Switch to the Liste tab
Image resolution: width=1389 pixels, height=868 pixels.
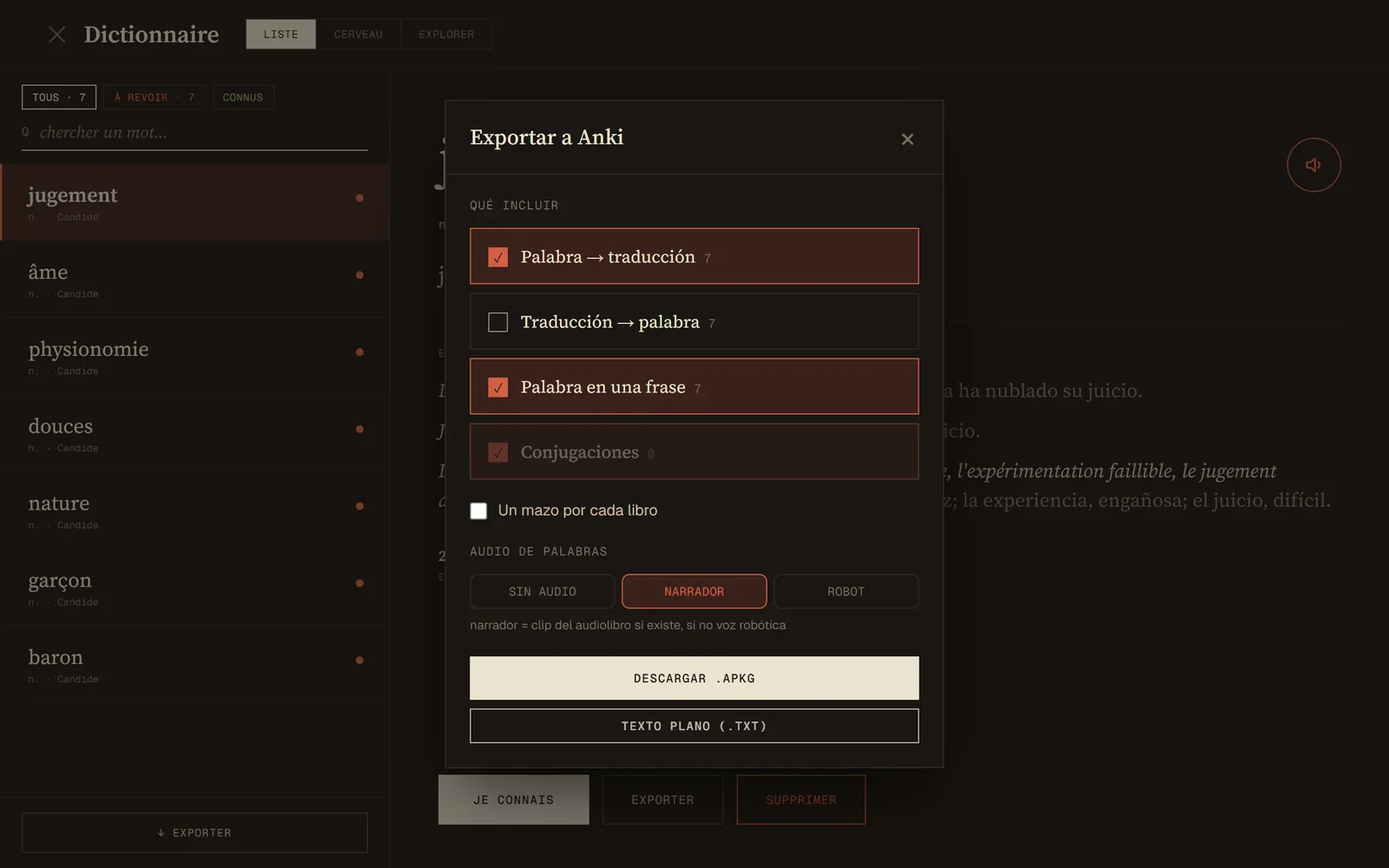(281, 35)
